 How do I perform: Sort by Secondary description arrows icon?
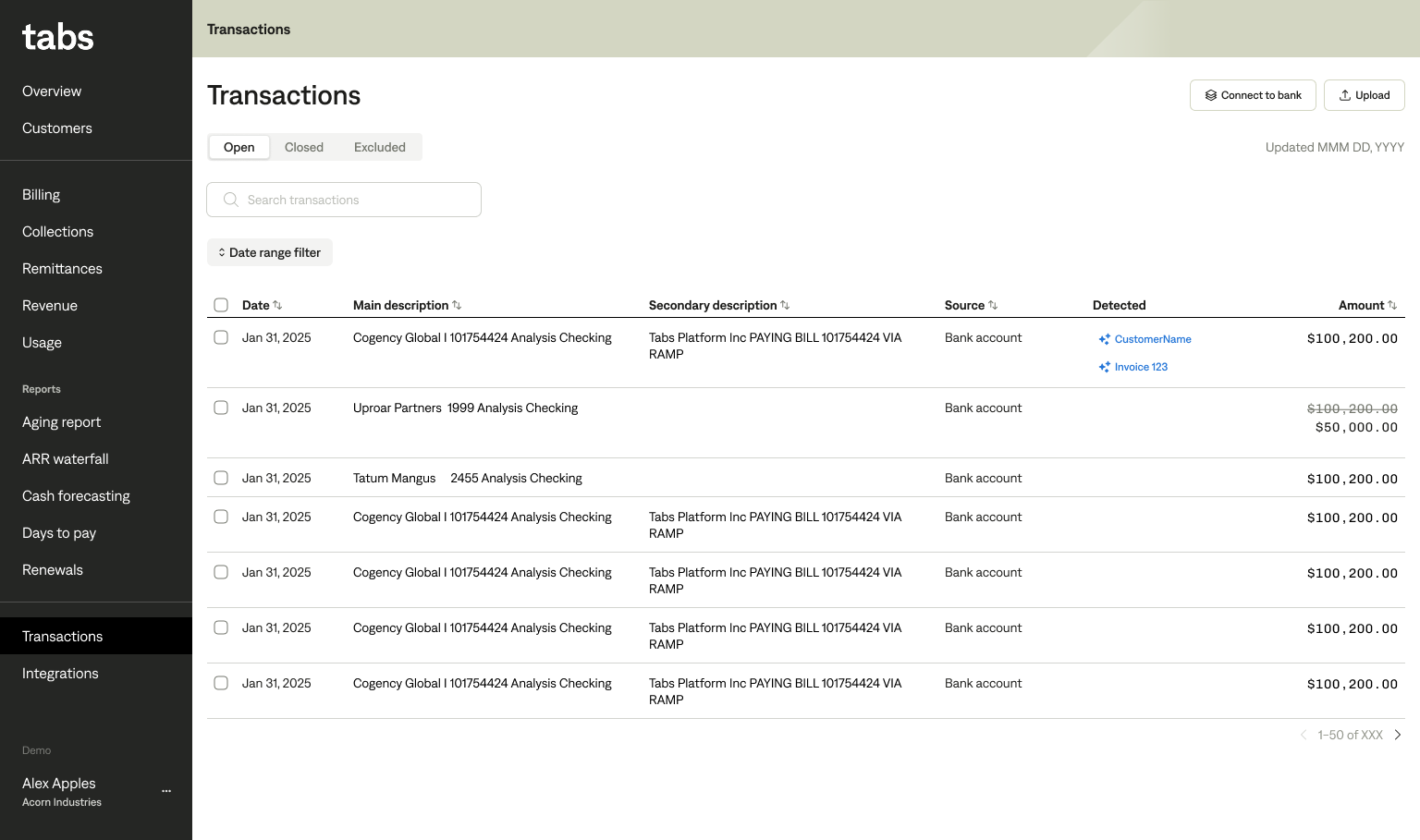785,305
